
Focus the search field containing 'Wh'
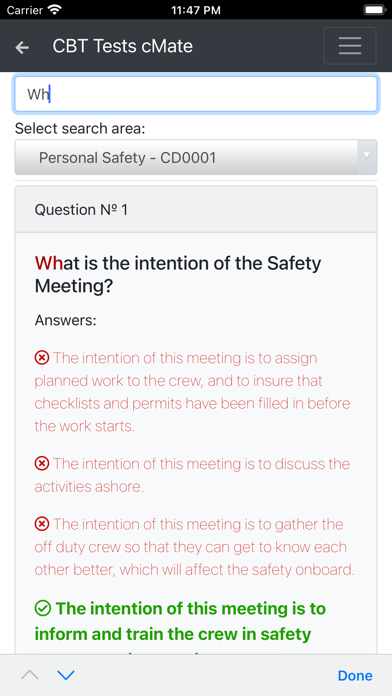pyautogui.click(x=196, y=94)
